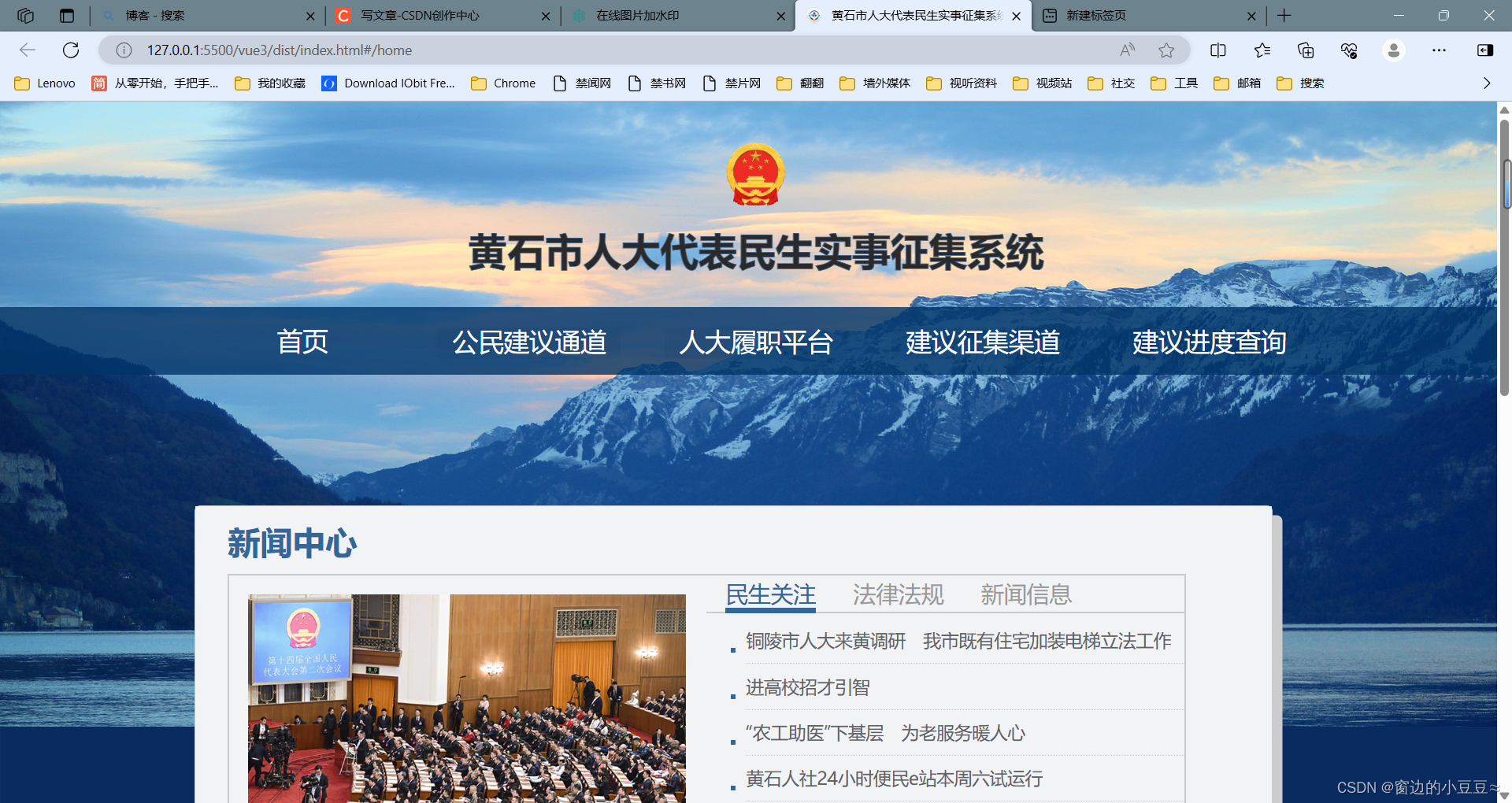Open 建议进度查询 navigation item
The height and width of the screenshot is (803, 1512).
[1210, 342]
